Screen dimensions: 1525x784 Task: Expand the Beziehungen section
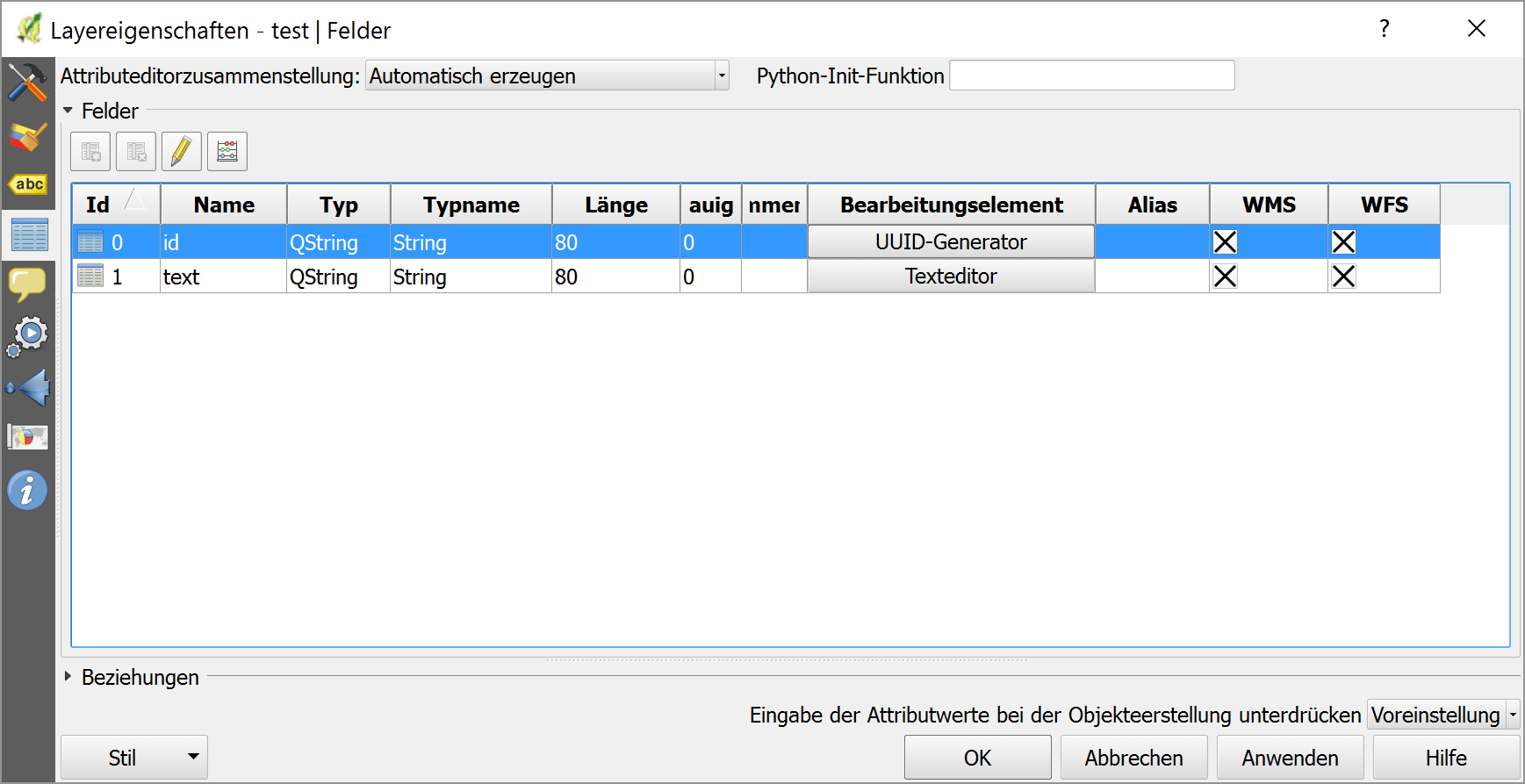pyautogui.click(x=68, y=677)
